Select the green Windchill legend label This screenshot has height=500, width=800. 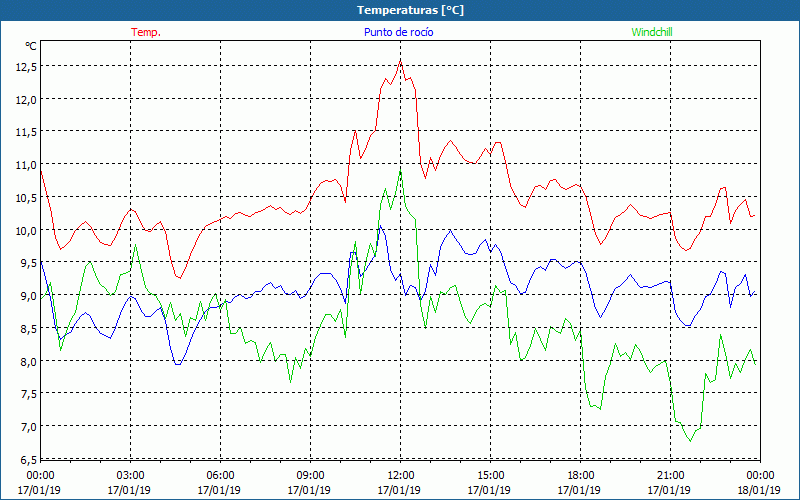tap(652, 32)
